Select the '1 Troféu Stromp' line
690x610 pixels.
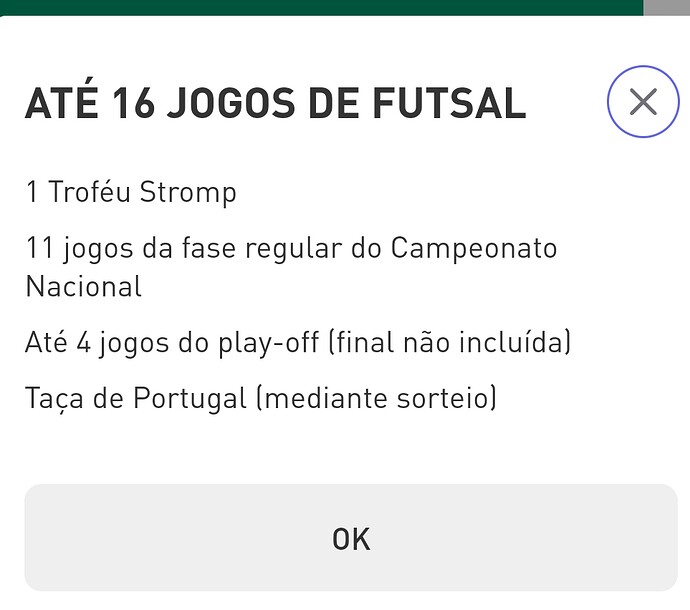(131, 192)
